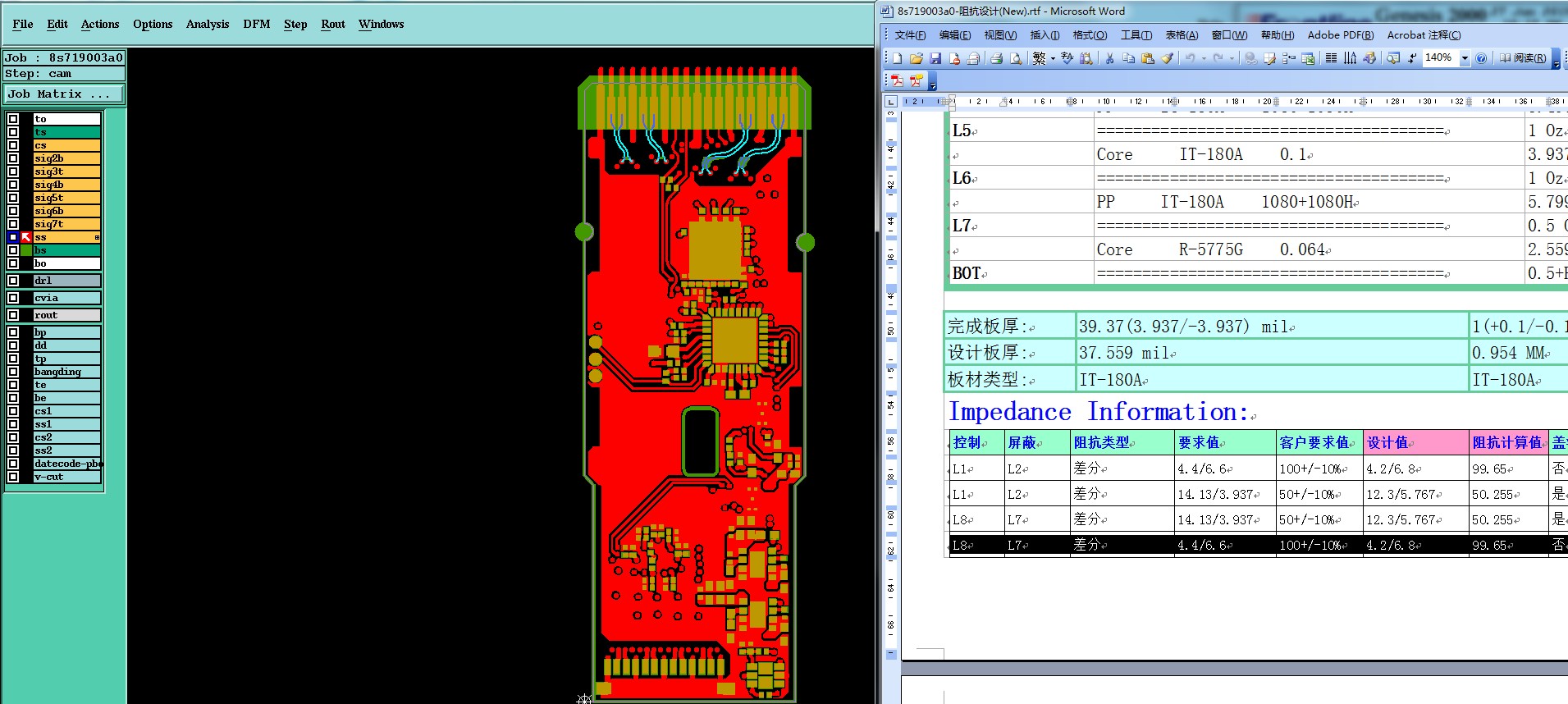Click table cell '39.37(3.937/-3.937) mil'
Viewport: 1568px width, 704px height.
pyautogui.click(x=1272, y=327)
